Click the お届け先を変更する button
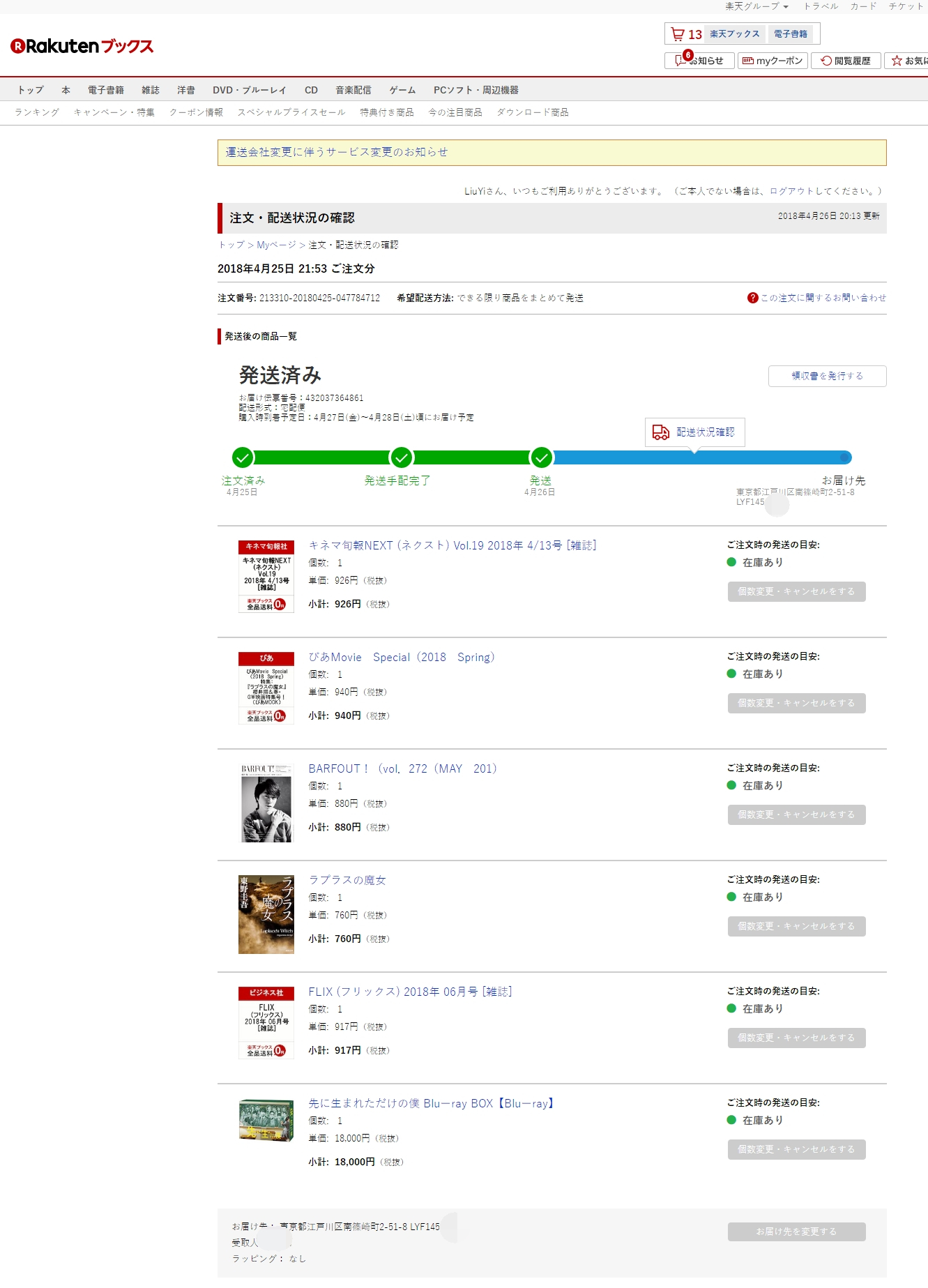This screenshot has width=928, height=1288. [796, 1232]
